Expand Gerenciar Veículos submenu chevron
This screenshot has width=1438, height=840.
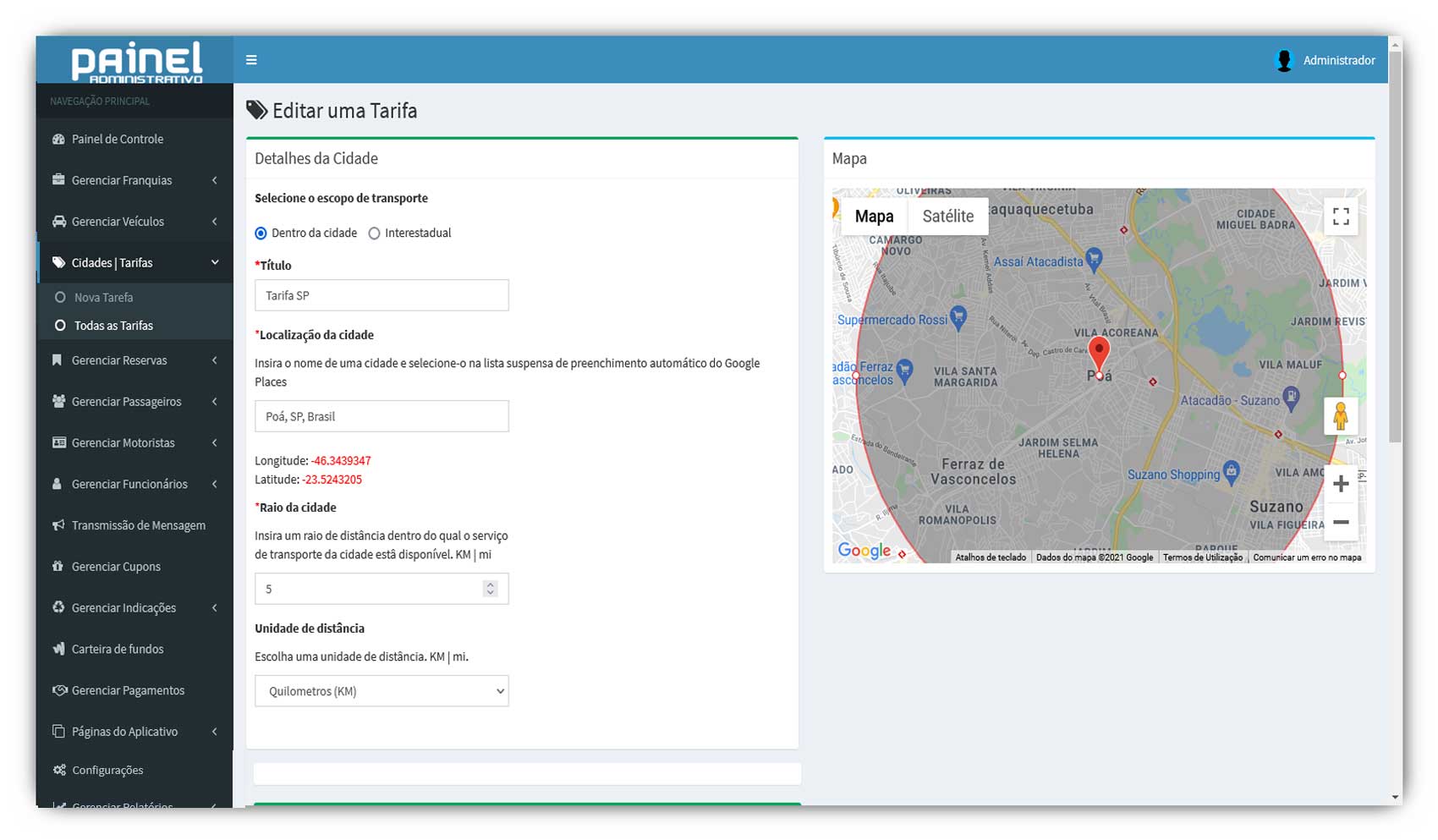click(215, 222)
